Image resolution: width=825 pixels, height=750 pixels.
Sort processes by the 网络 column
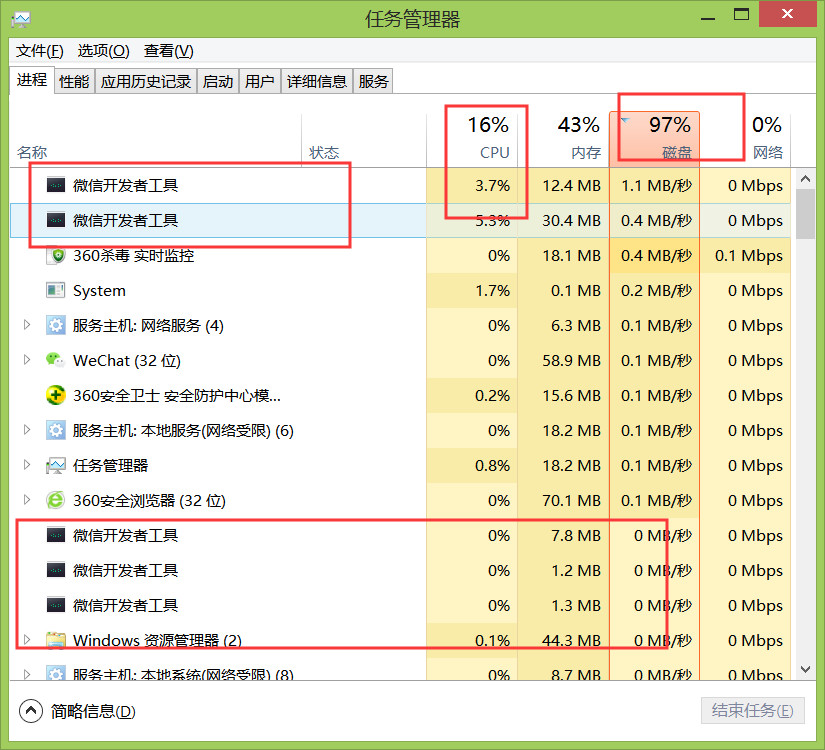coord(745,139)
